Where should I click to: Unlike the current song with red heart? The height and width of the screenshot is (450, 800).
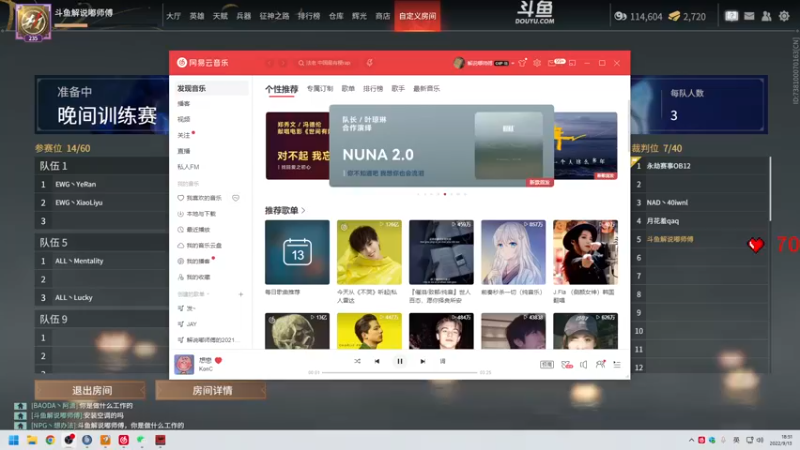(218, 360)
